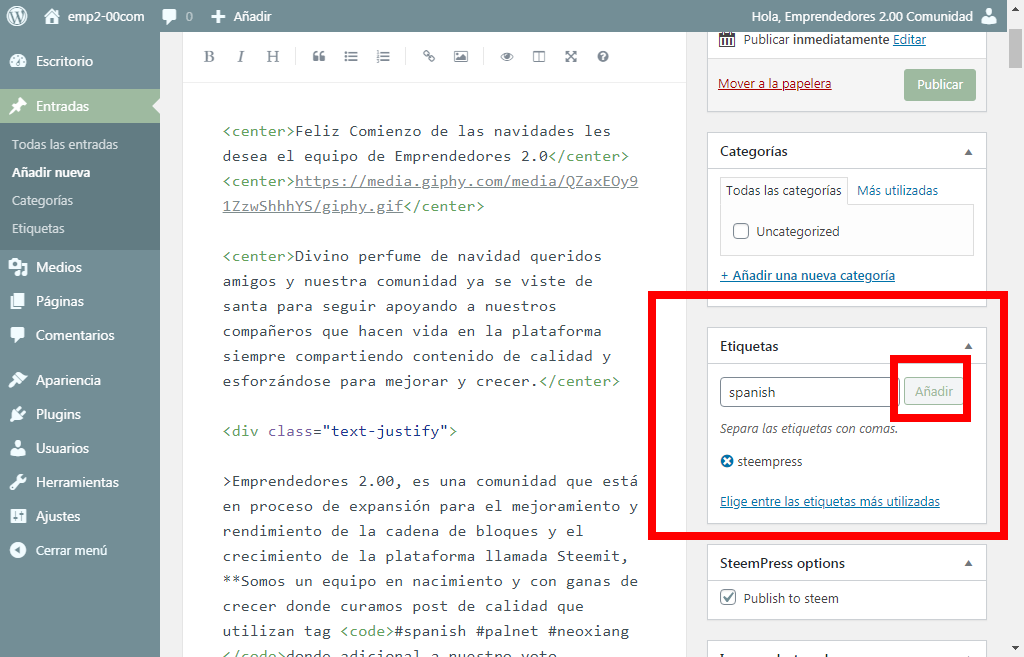The image size is (1024, 657).
Task: Open Ajustes menu
Action: point(80,516)
